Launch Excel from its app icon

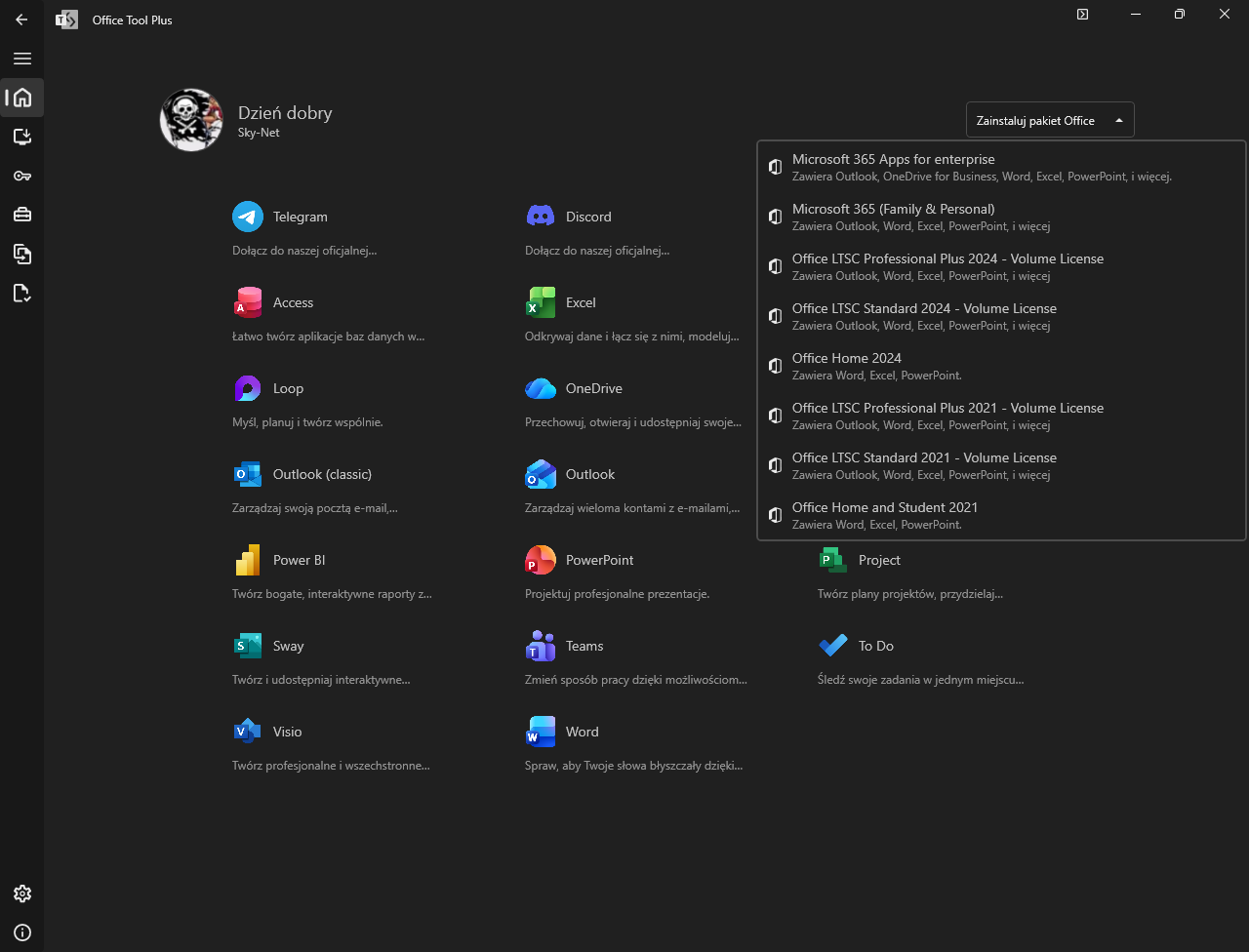[541, 302]
